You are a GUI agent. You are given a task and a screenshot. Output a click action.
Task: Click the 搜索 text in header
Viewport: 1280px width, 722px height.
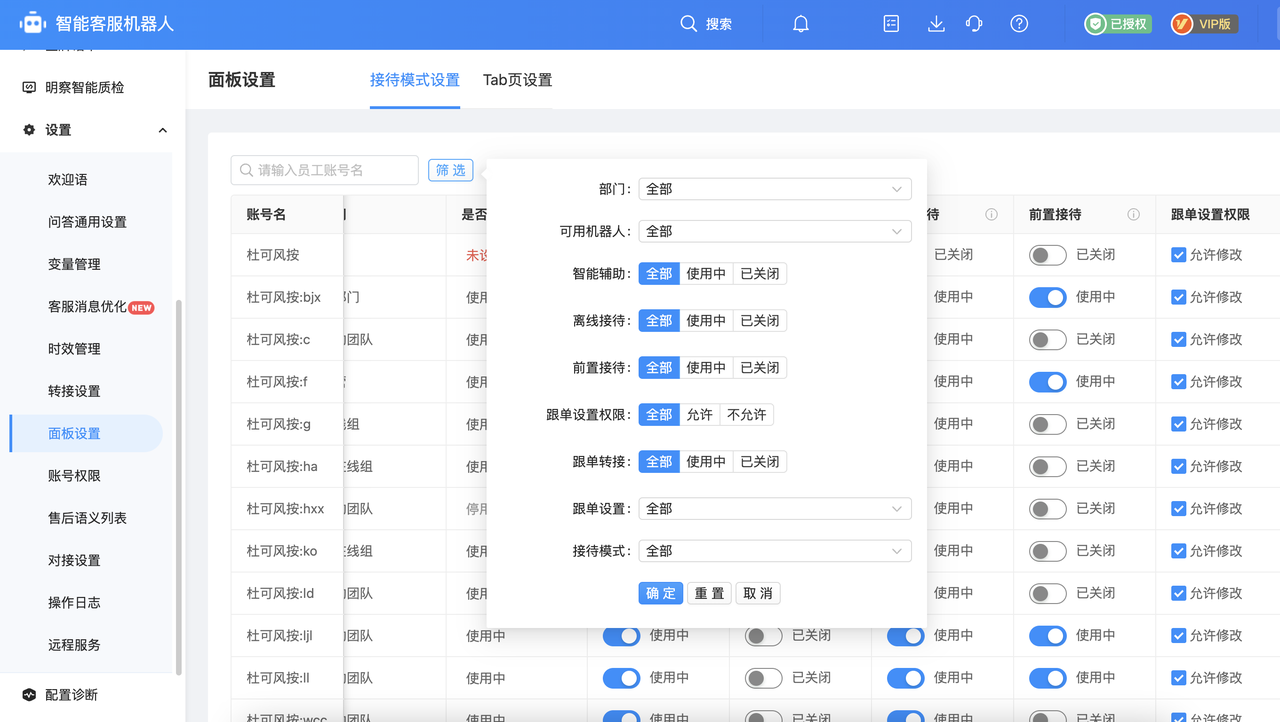(x=719, y=24)
